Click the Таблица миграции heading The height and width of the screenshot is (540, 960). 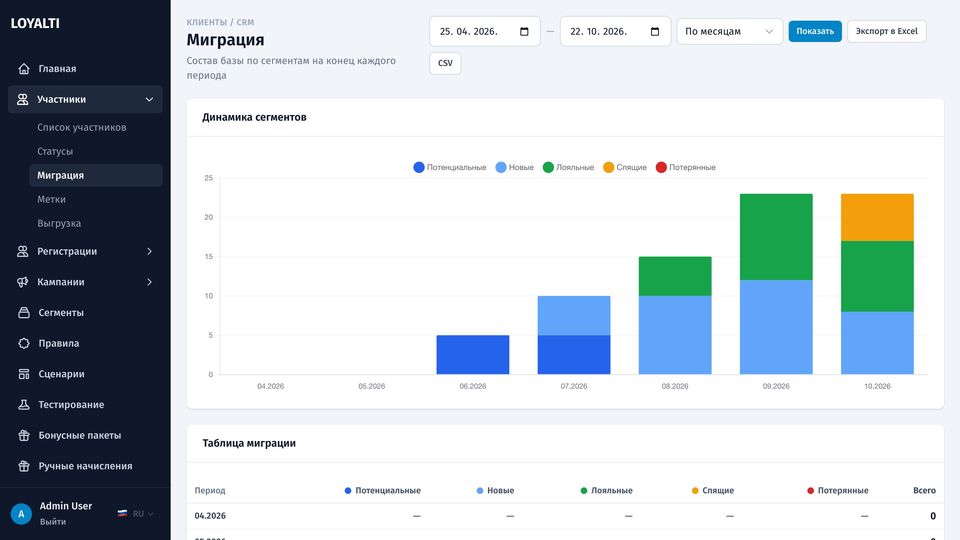pyautogui.click(x=249, y=443)
